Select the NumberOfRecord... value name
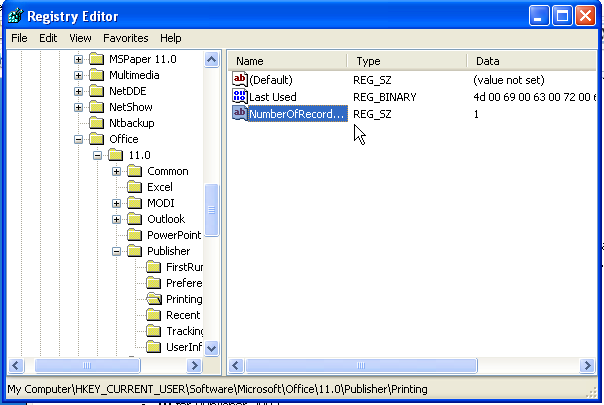 pos(297,114)
